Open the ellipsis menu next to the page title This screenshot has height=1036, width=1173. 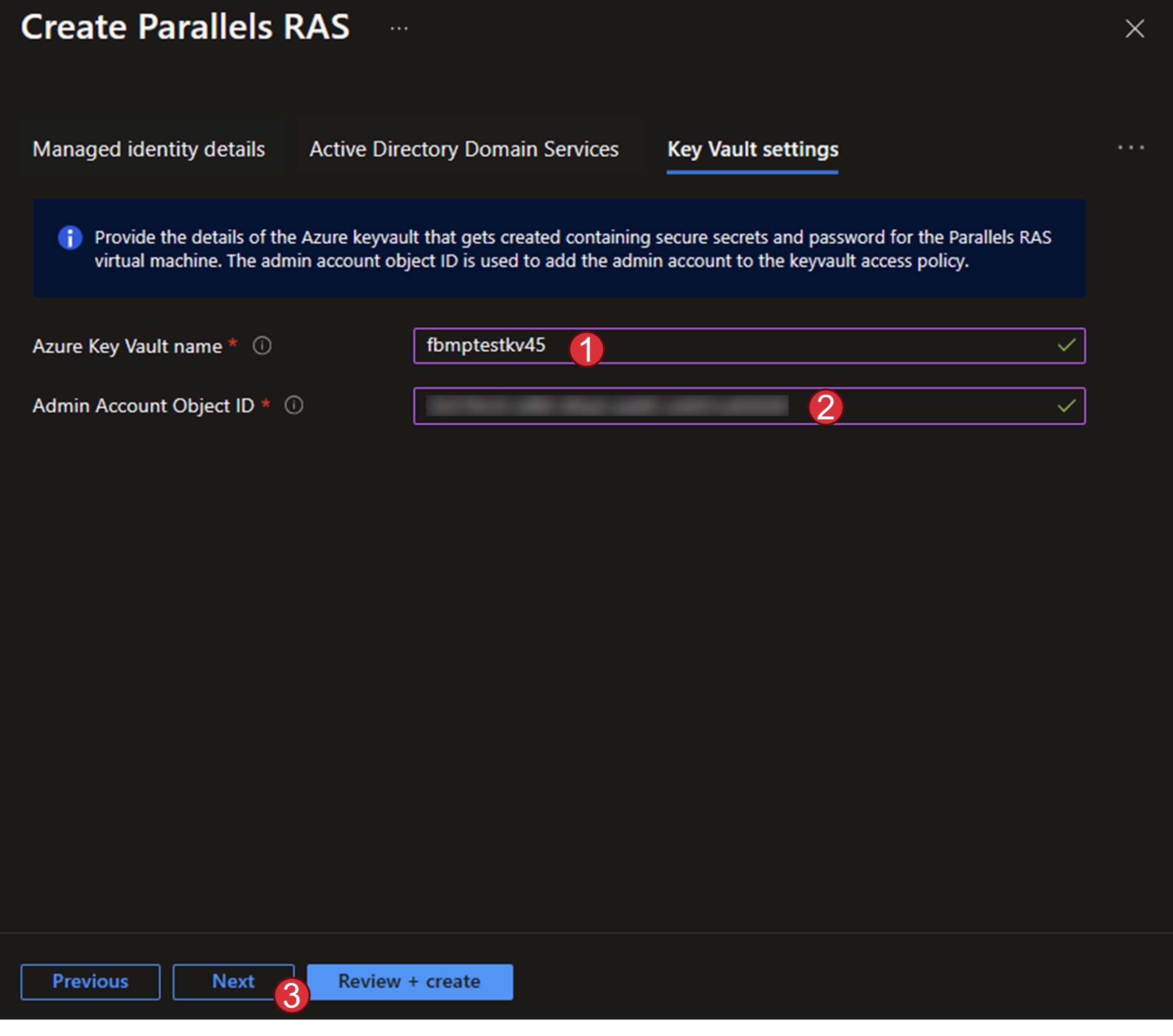(399, 28)
